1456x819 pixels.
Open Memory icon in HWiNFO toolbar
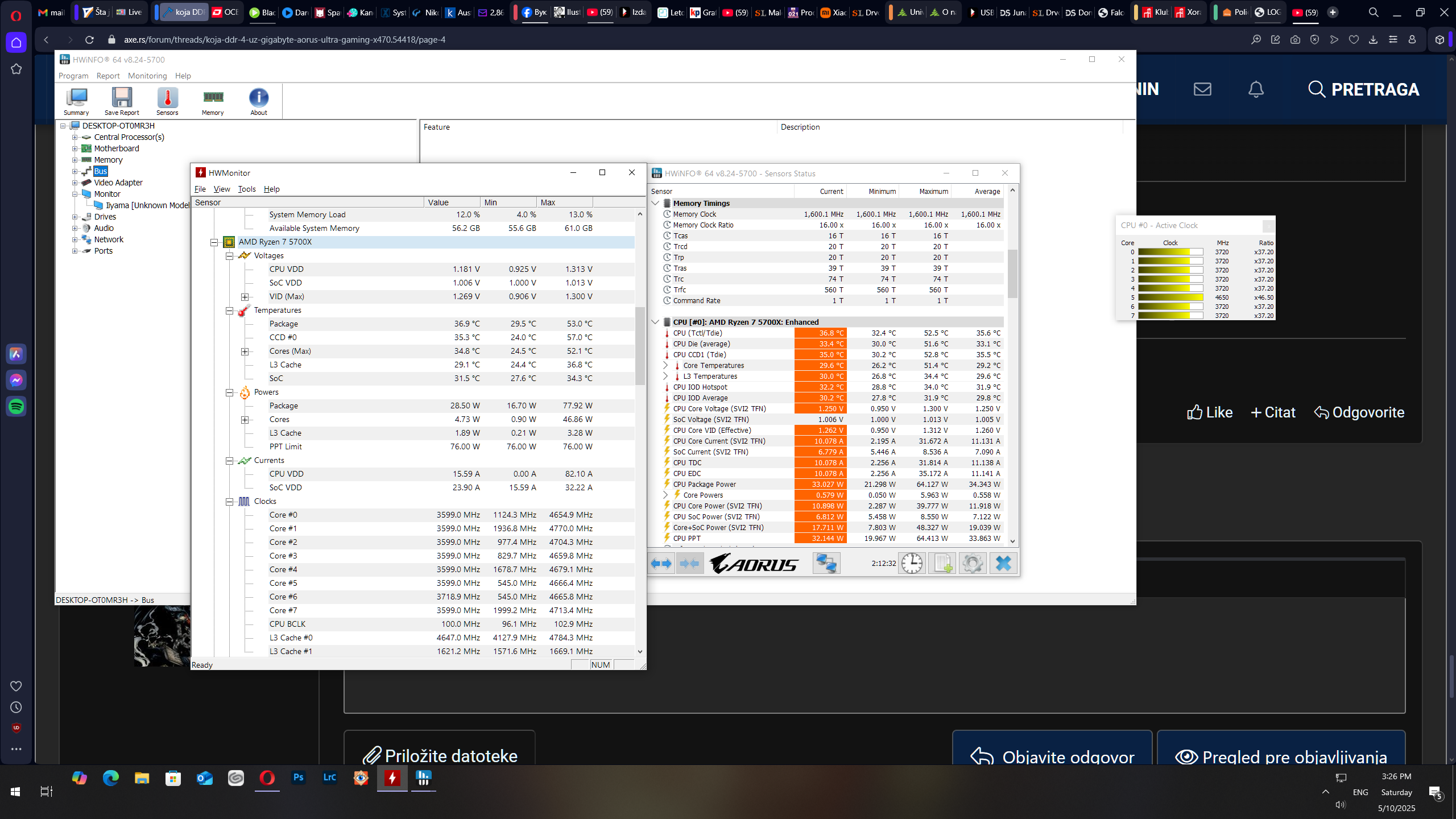point(213,101)
